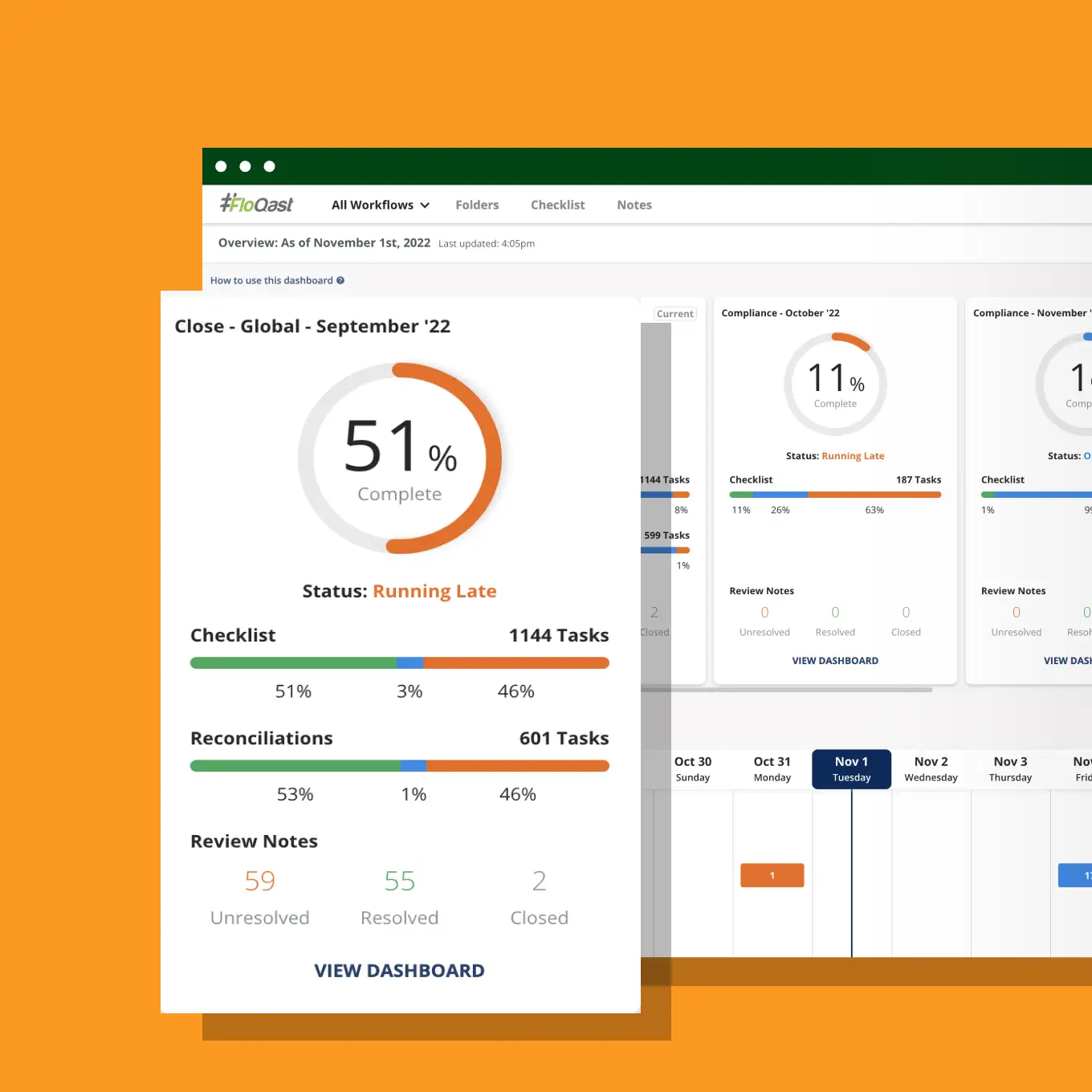Viewport: 1092px width, 1092px height.
Task: Open 'How to use this dashboard' link
Action: pos(271,280)
